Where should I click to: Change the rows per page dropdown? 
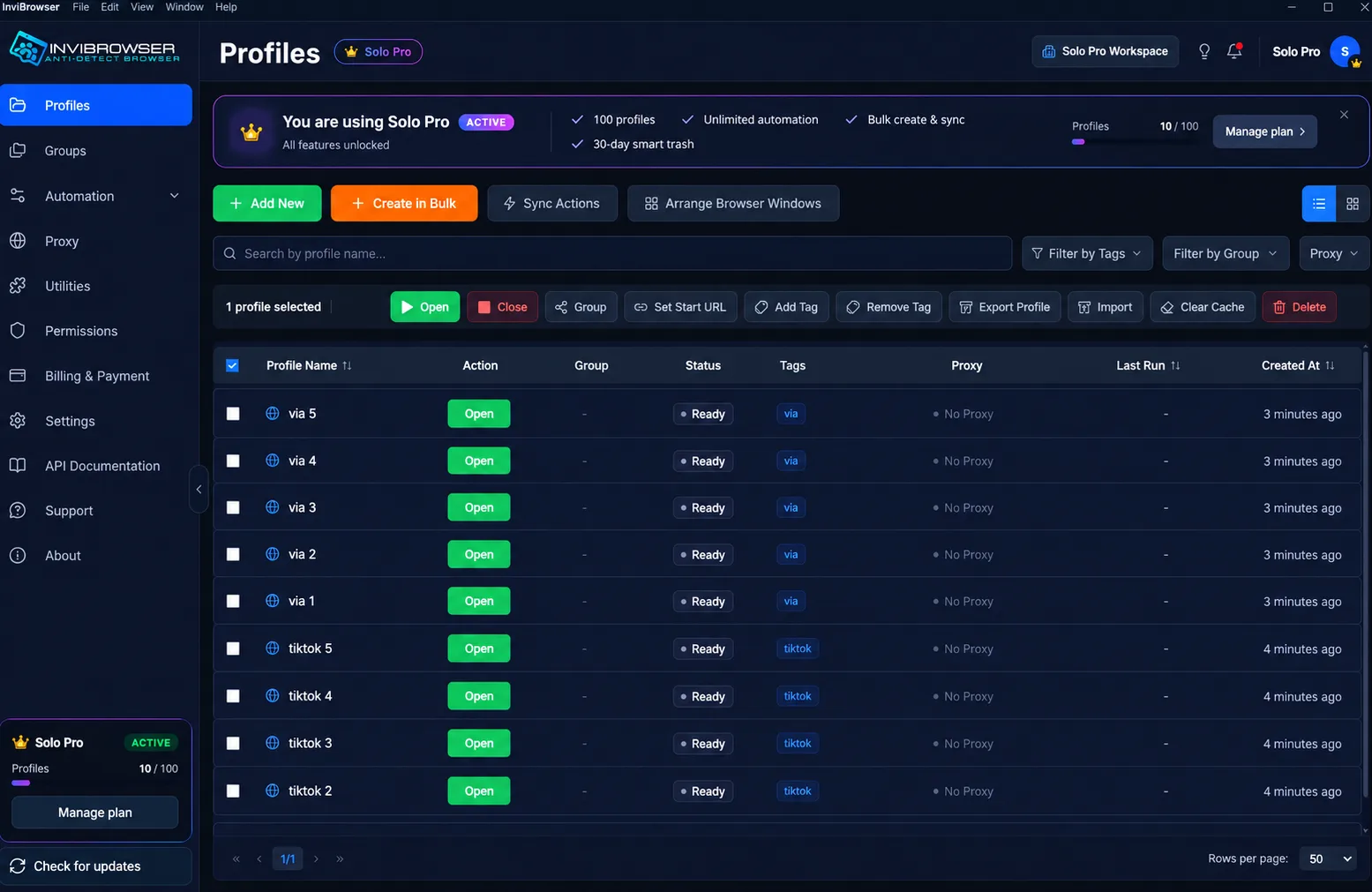(1328, 858)
